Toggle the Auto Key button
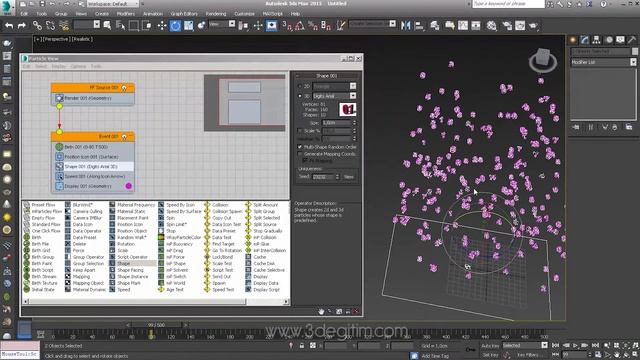The image size is (640, 360). [490, 346]
